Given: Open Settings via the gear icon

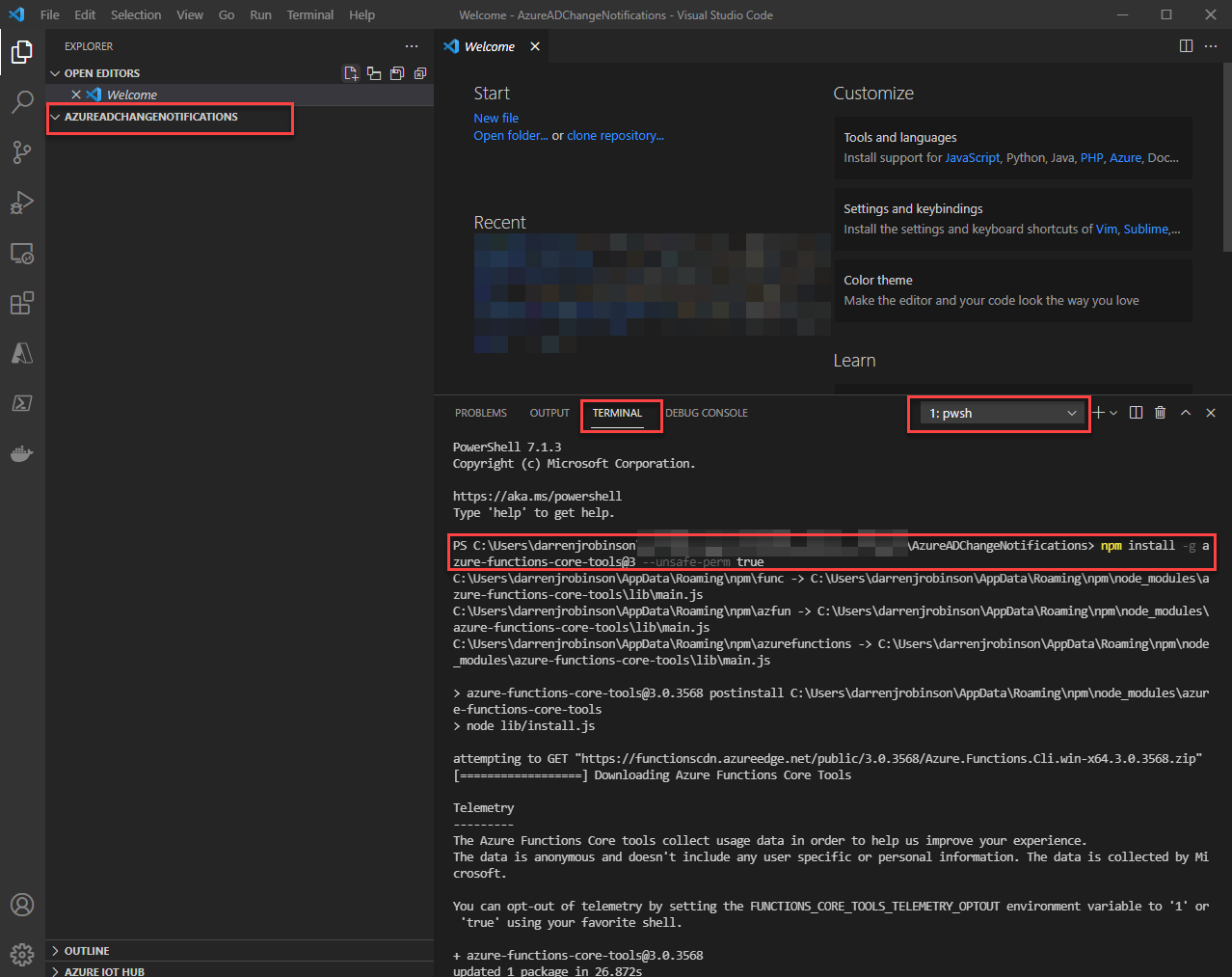Looking at the screenshot, I should 21,954.
